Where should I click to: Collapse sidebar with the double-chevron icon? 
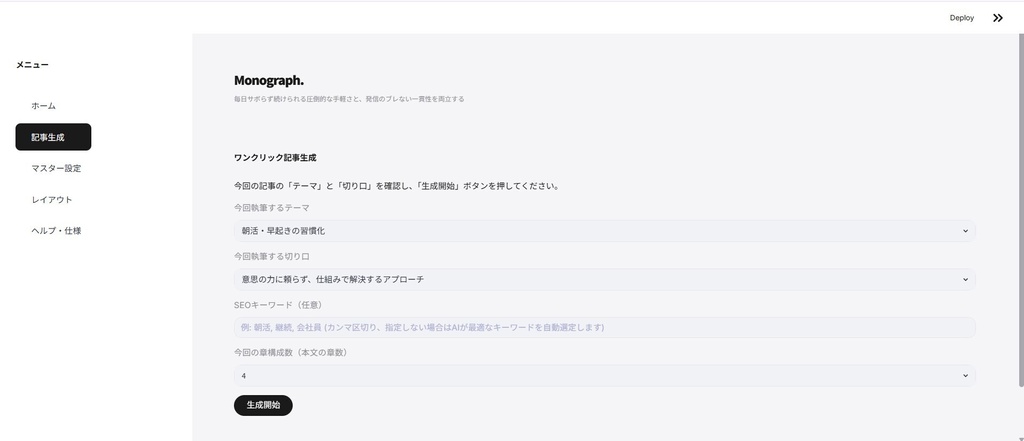pyautogui.click(x=997, y=18)
